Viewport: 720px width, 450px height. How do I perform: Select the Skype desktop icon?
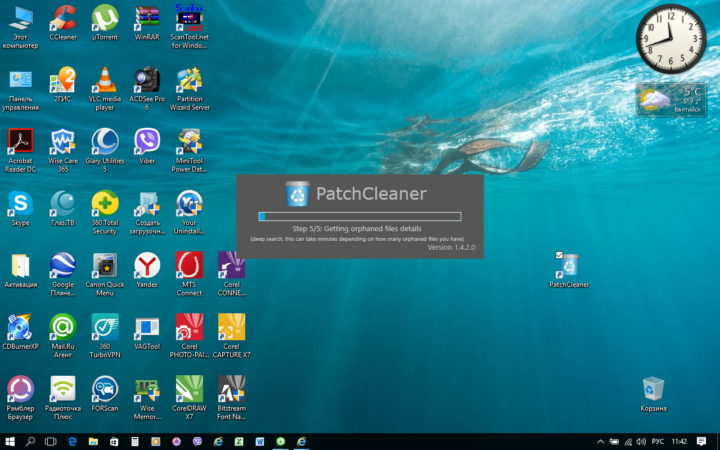pos(20,208)
